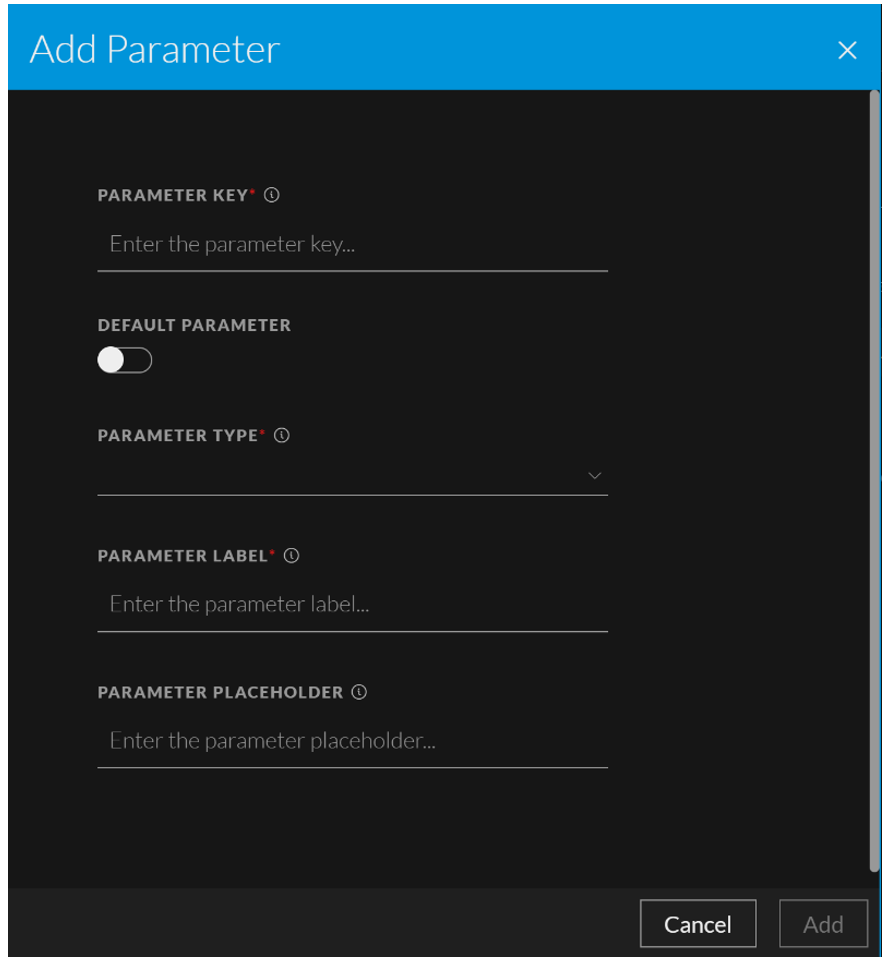
Task: Click the Parameter Key info icon
Action: (271, 196)
